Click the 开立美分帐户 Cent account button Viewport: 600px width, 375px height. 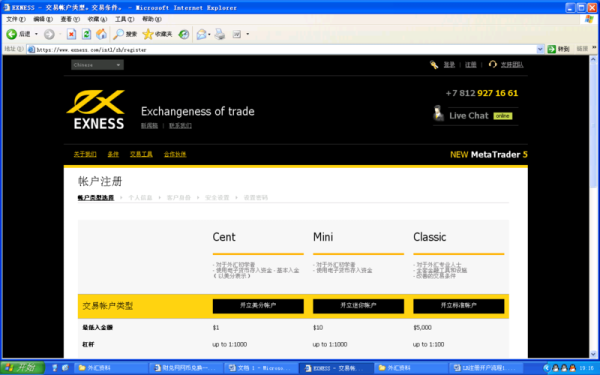(258, 306)
